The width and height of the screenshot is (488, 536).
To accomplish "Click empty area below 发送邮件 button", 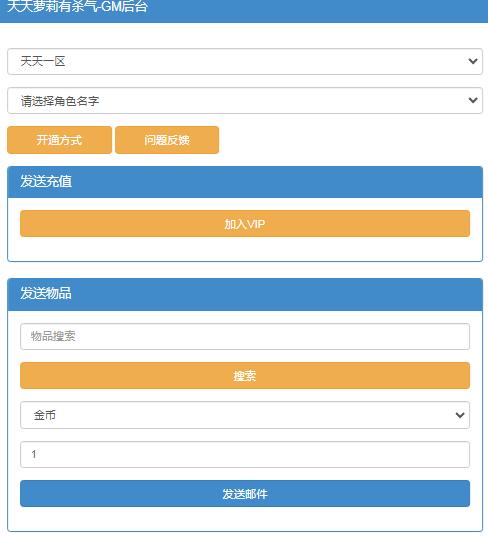I will (245, 519).
